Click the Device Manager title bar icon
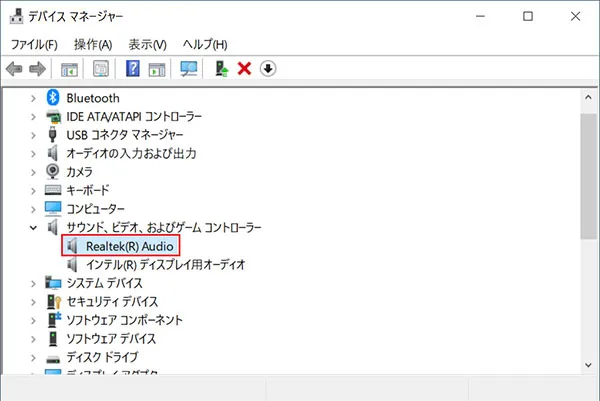 (16, 16)
